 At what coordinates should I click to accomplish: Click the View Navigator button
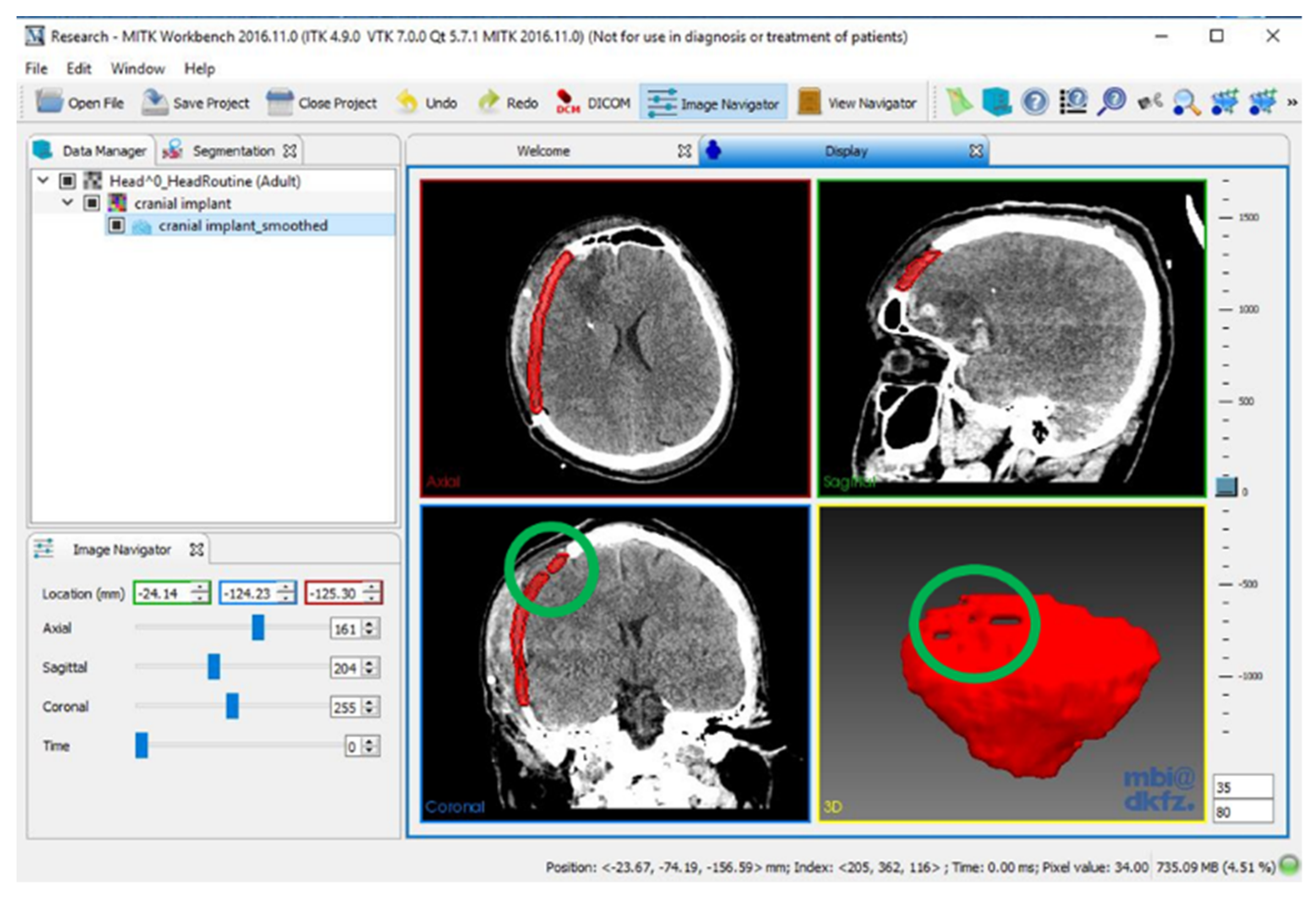857,103
